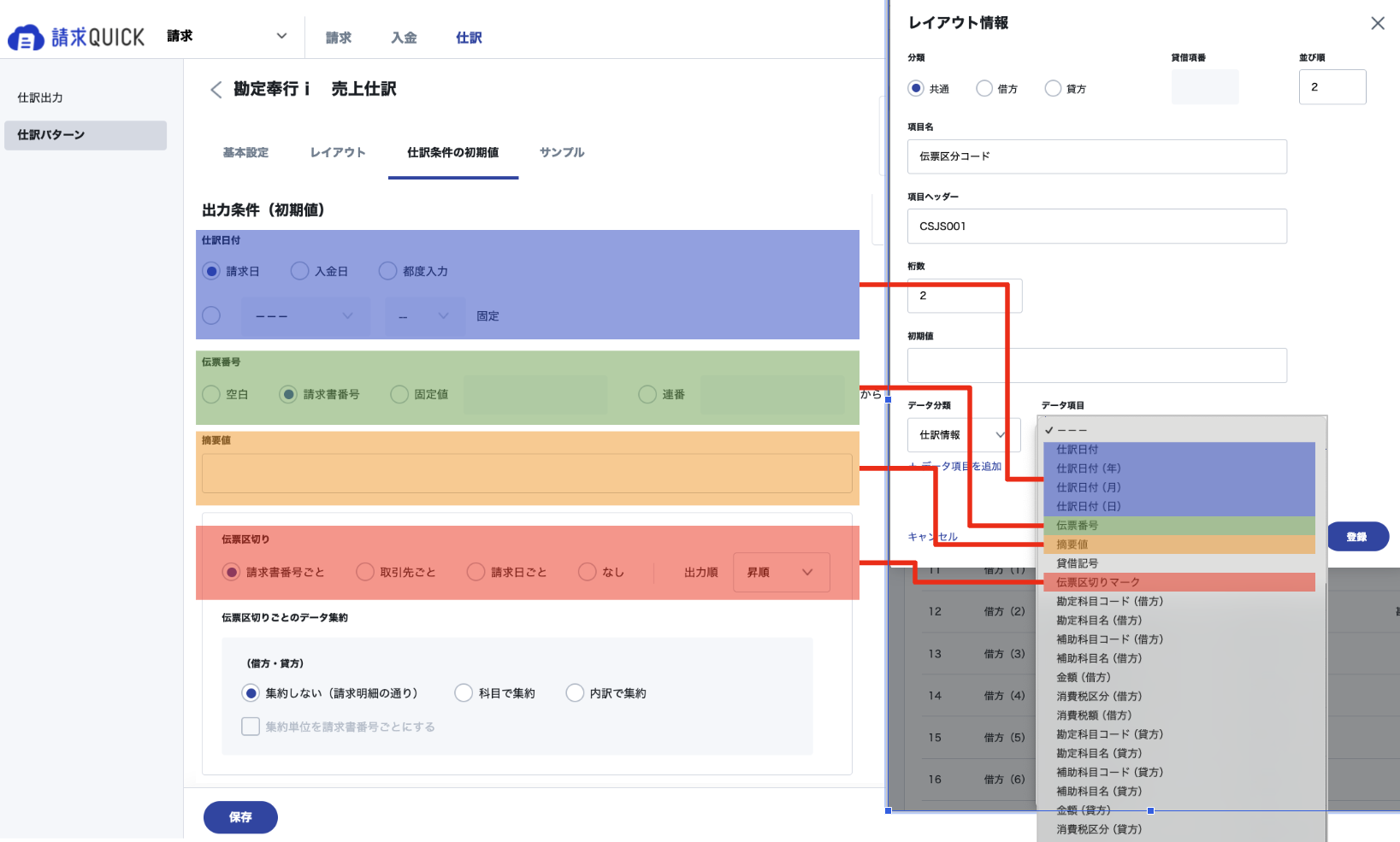This screenshot has height=842, width=1400.
Task: Select 取引先ごと for 伝票区切り
Action: coord(365,572)
